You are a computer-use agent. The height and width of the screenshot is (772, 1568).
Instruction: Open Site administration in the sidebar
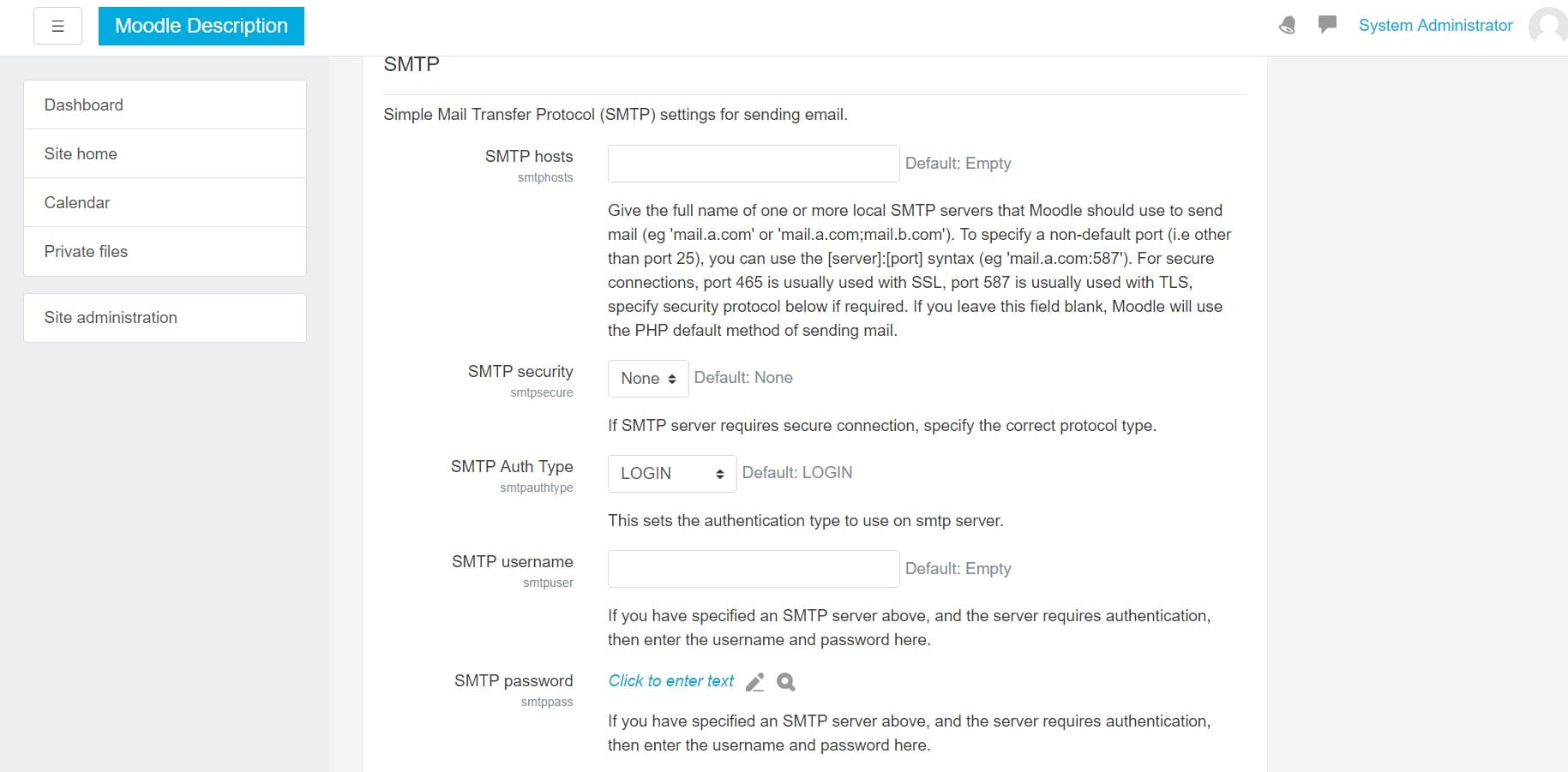(x=165, y=318)
